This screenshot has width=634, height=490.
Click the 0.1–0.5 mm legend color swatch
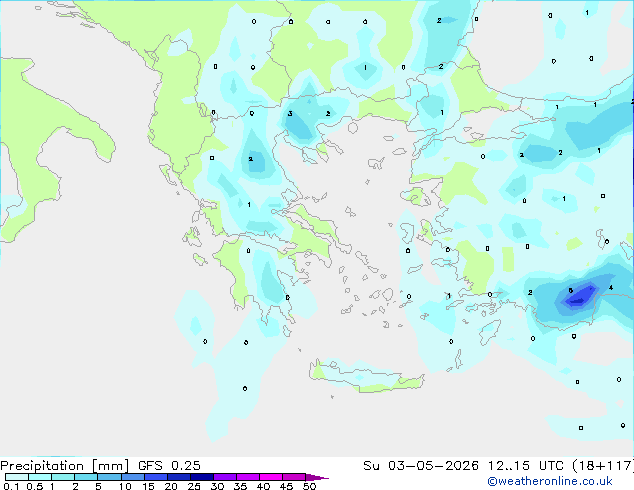tap(17, 477)
